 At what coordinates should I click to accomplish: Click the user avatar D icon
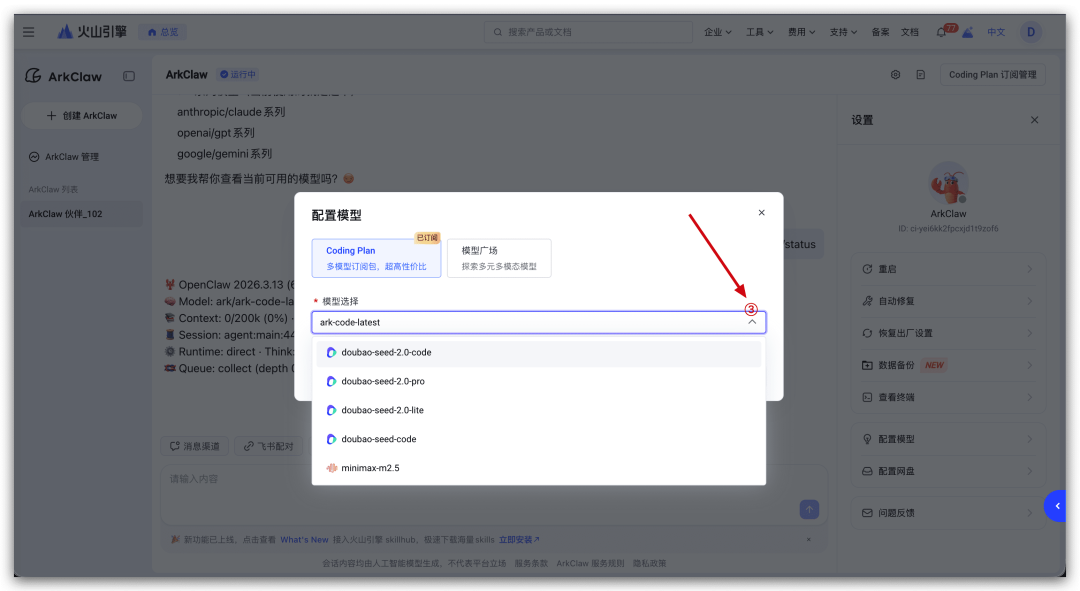tap(1030, 32)
